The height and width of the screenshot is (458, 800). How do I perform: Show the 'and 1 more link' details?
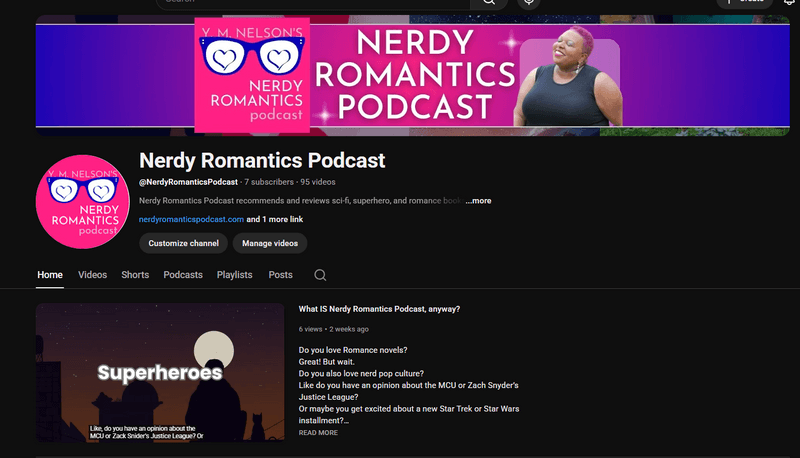click(274, 219)
